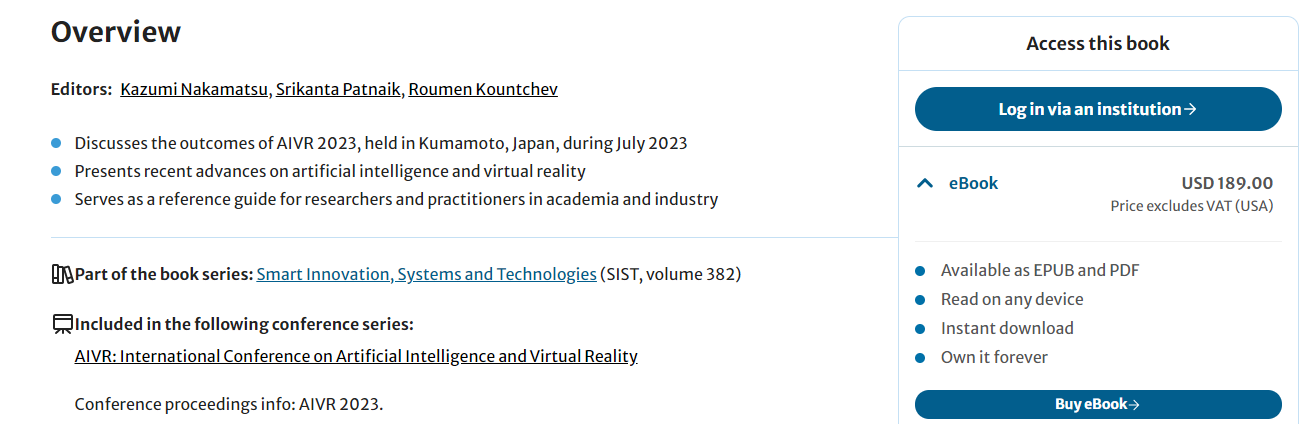
Task: Click the Access this book panel header
Action: (x=1098, y=43)
